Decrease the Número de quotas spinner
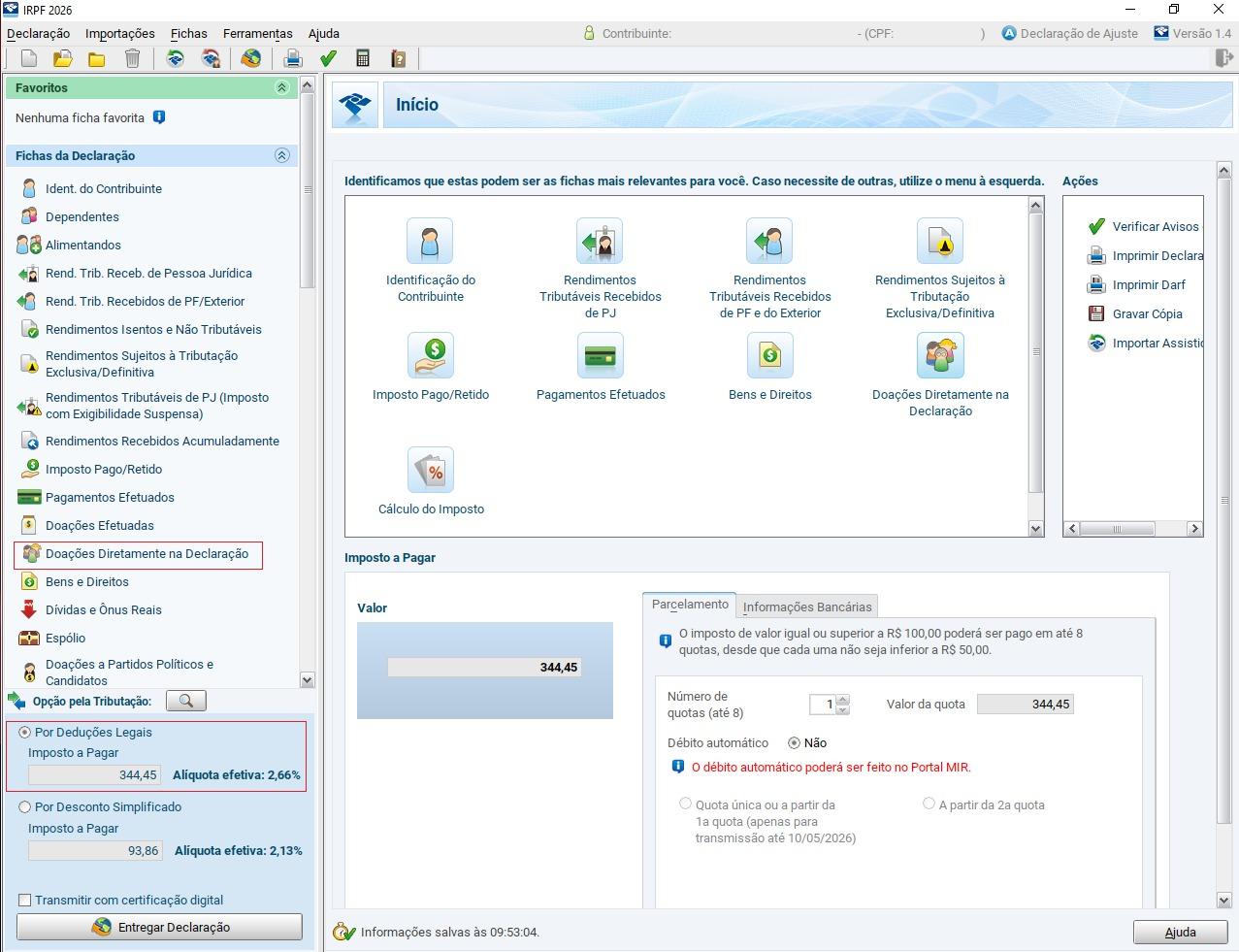This screenshot has width=1239, height=952. (x=842, y=709)
